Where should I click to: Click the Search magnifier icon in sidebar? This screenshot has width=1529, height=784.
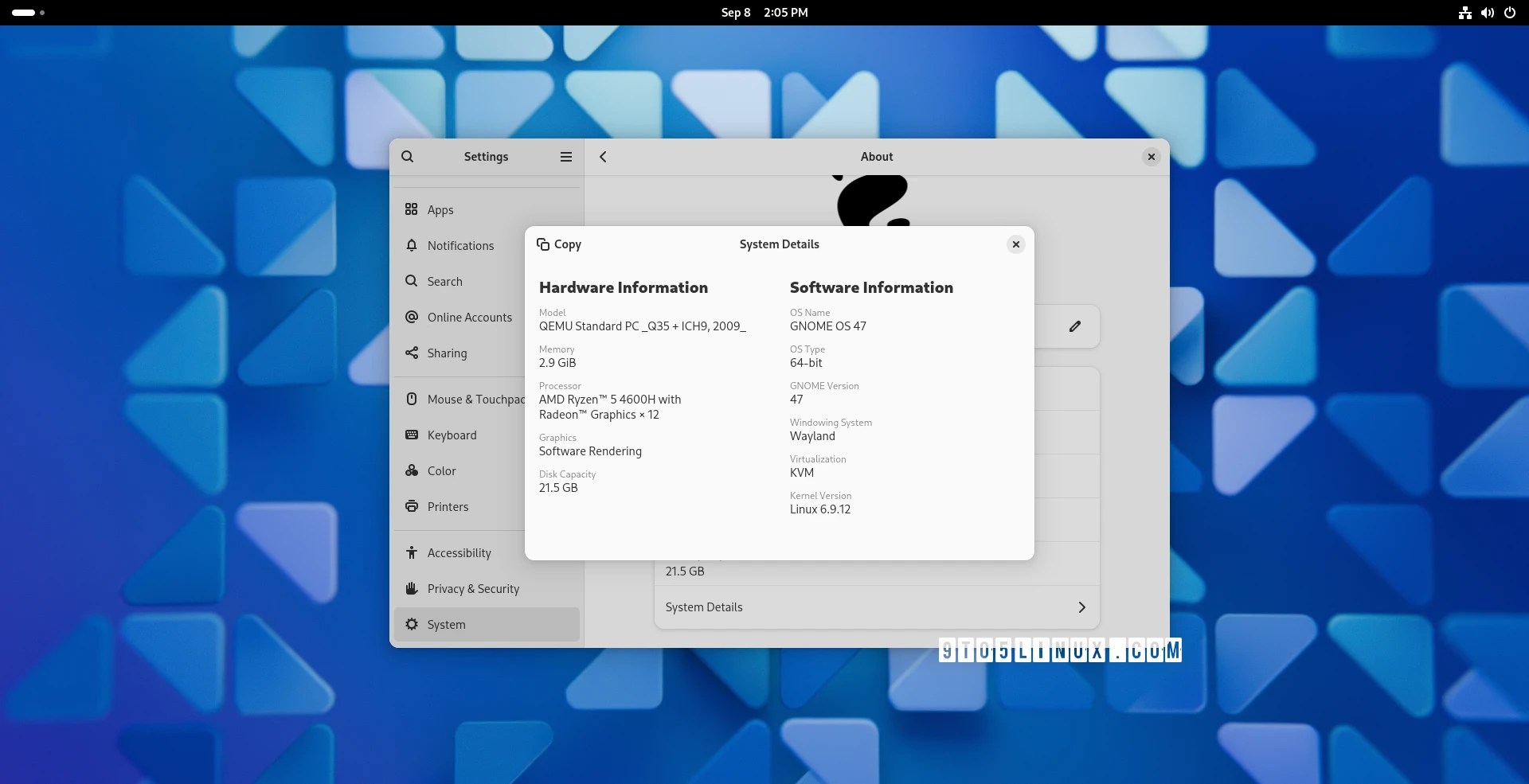[x=411, y=281]
